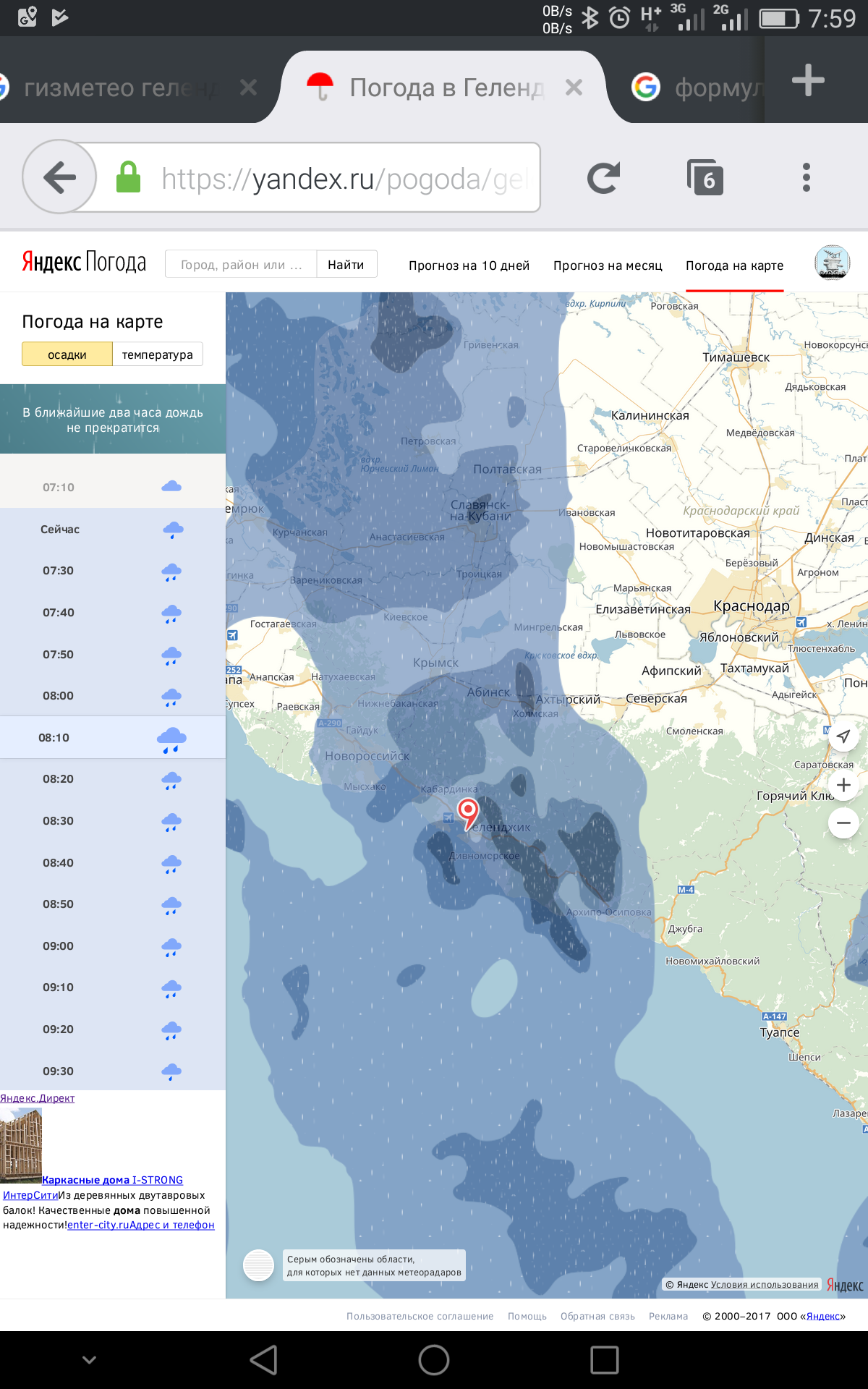Click the red location pin near Геленджик
Image resolution: width=868 pixels, height=1389 pixels.
click(x=469, y=813)
